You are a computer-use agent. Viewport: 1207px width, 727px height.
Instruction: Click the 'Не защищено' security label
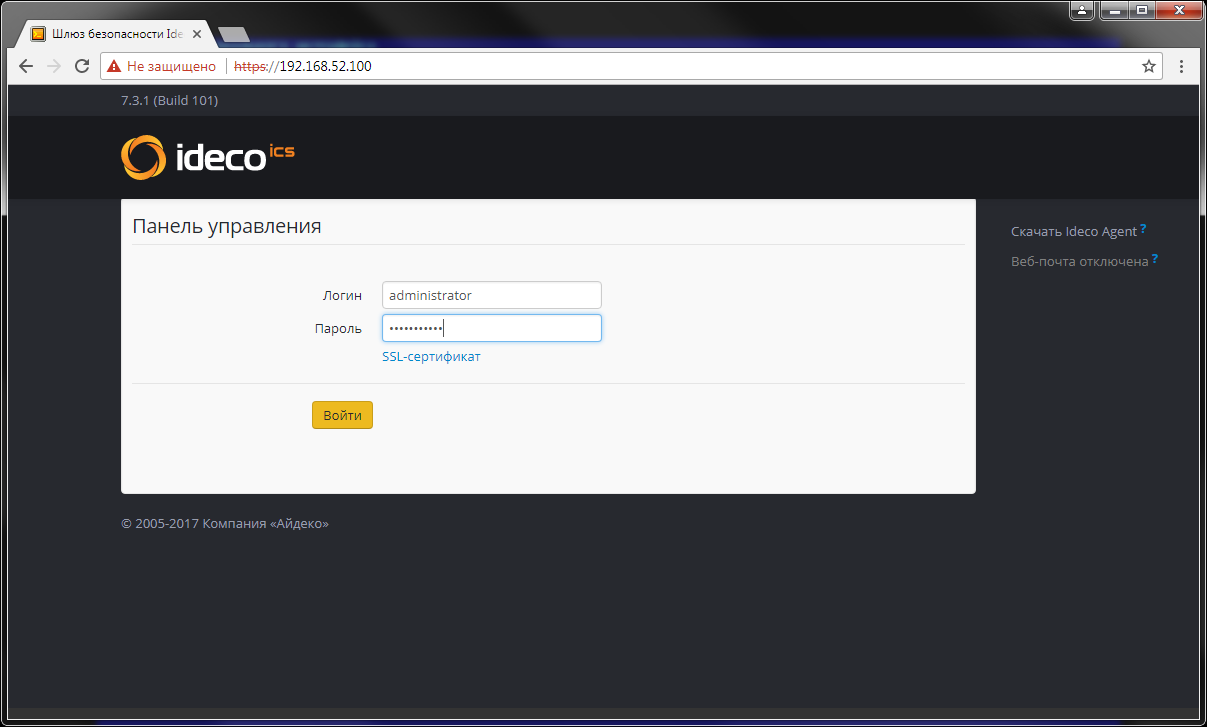171,66
